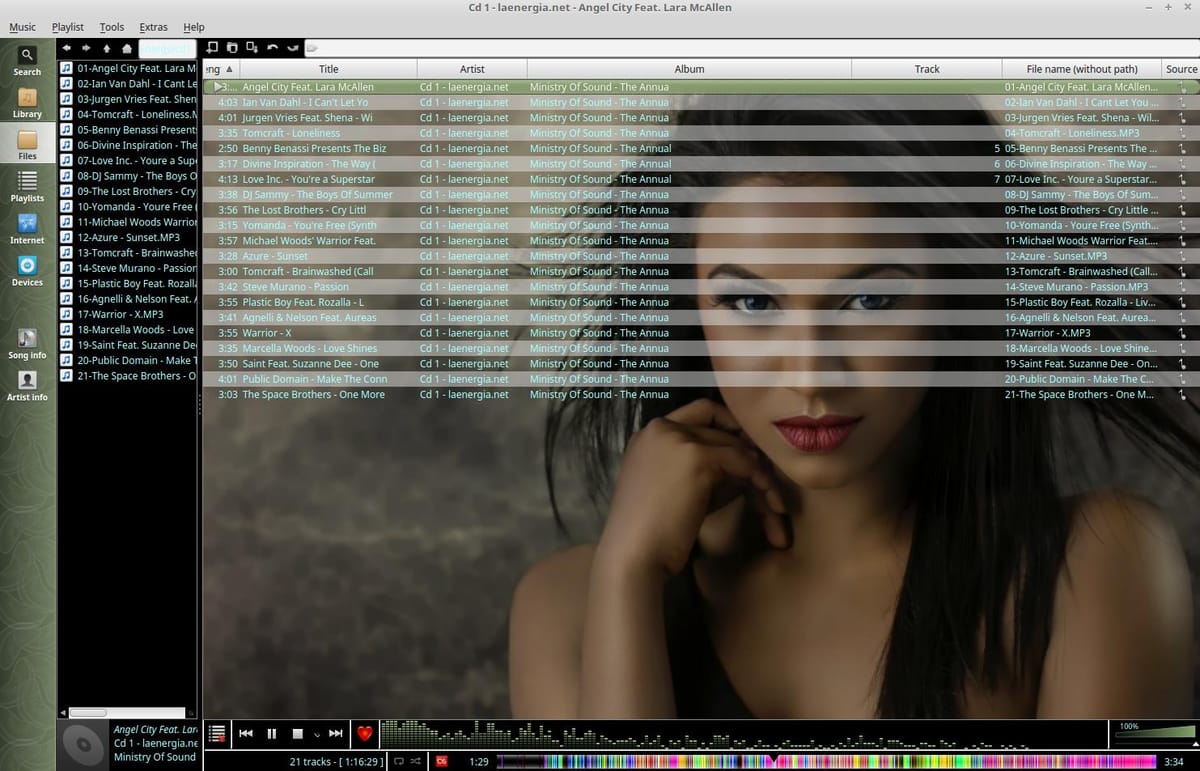Show the Song info panel
1200x771 pixels.
[27, 344]
